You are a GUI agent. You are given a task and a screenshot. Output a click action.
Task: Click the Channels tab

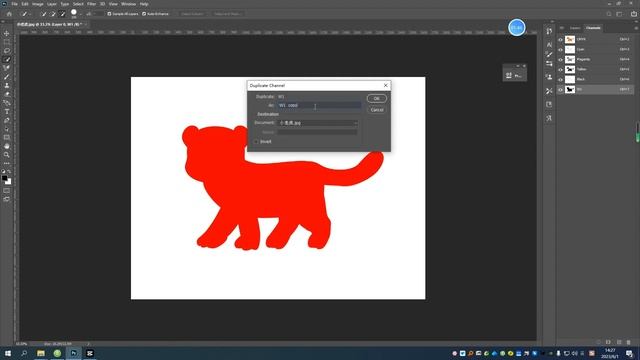[x=593, y=28]
